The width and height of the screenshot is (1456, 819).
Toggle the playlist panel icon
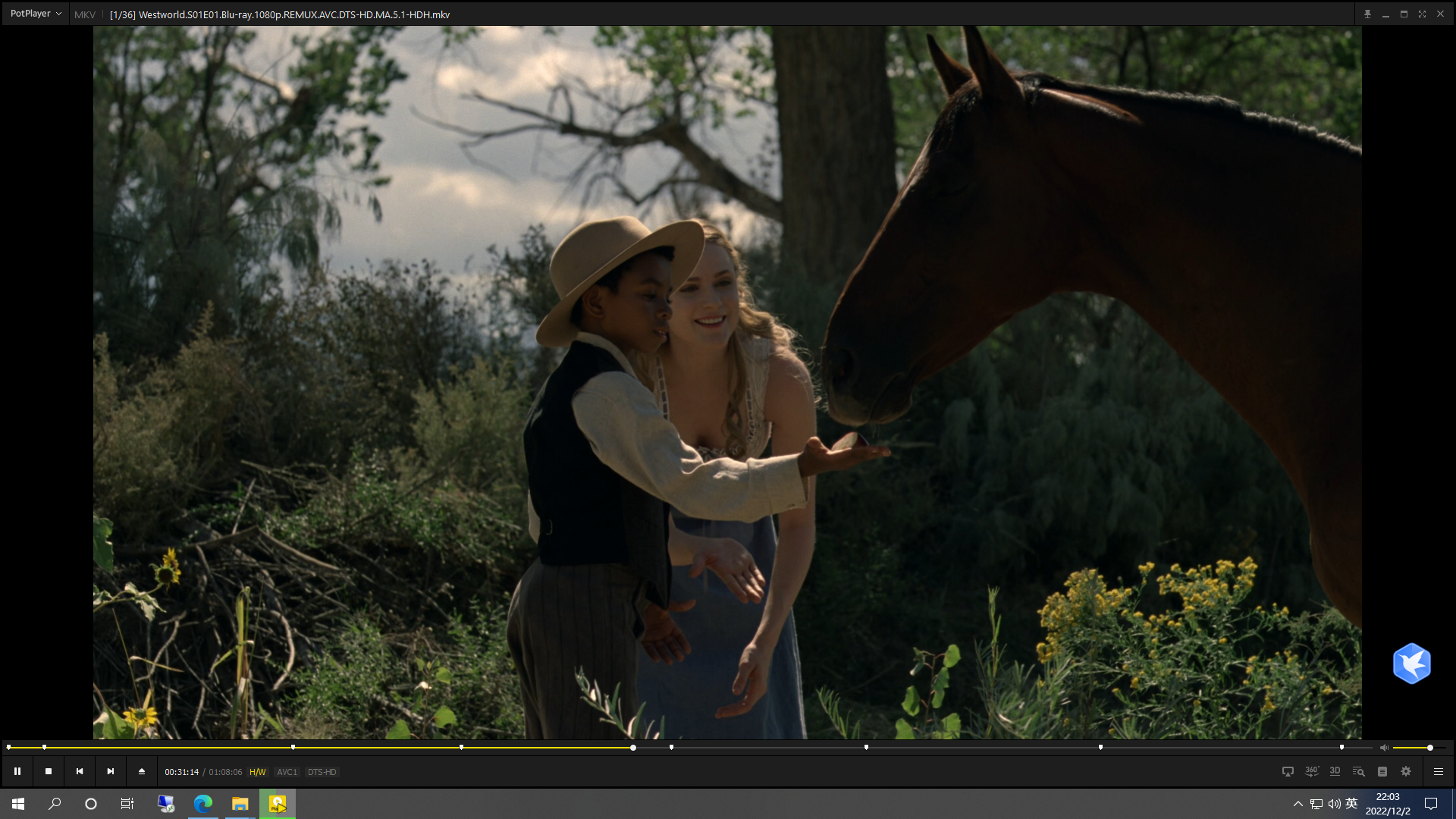[x=1382, y=771]
